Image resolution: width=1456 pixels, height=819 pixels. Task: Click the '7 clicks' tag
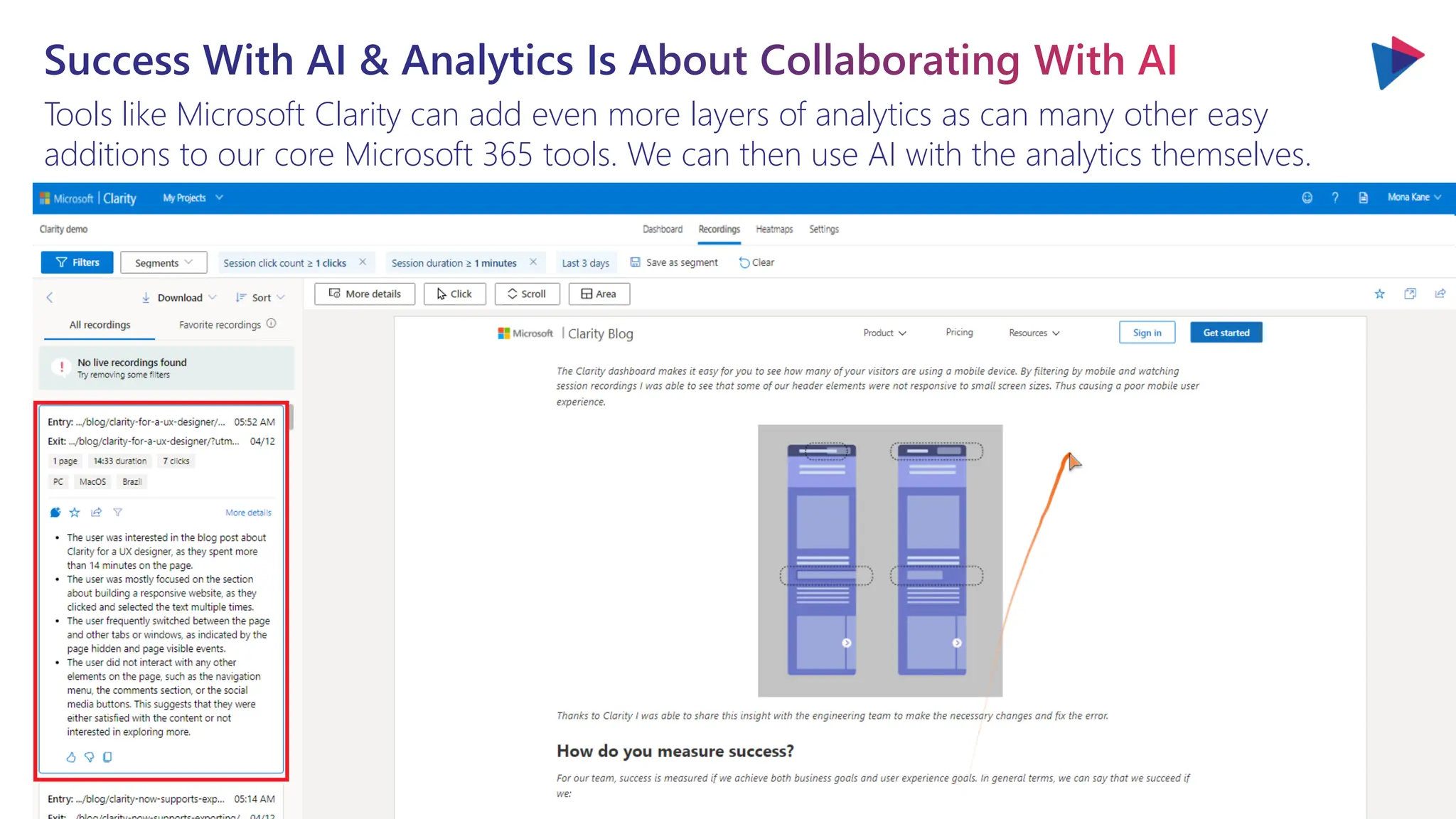click(x=176, y=461)
